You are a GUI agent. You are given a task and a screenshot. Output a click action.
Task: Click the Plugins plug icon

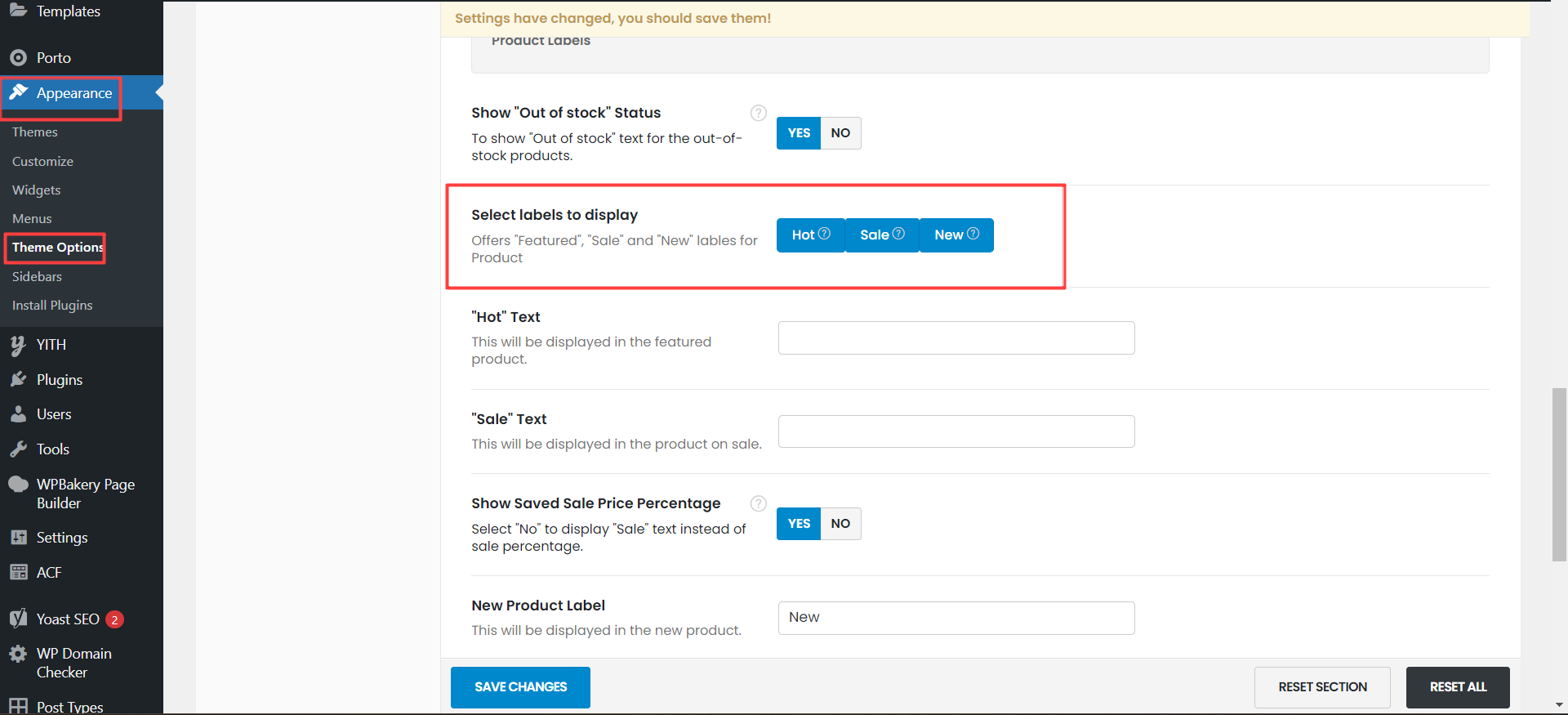click(x=18, y=379)
